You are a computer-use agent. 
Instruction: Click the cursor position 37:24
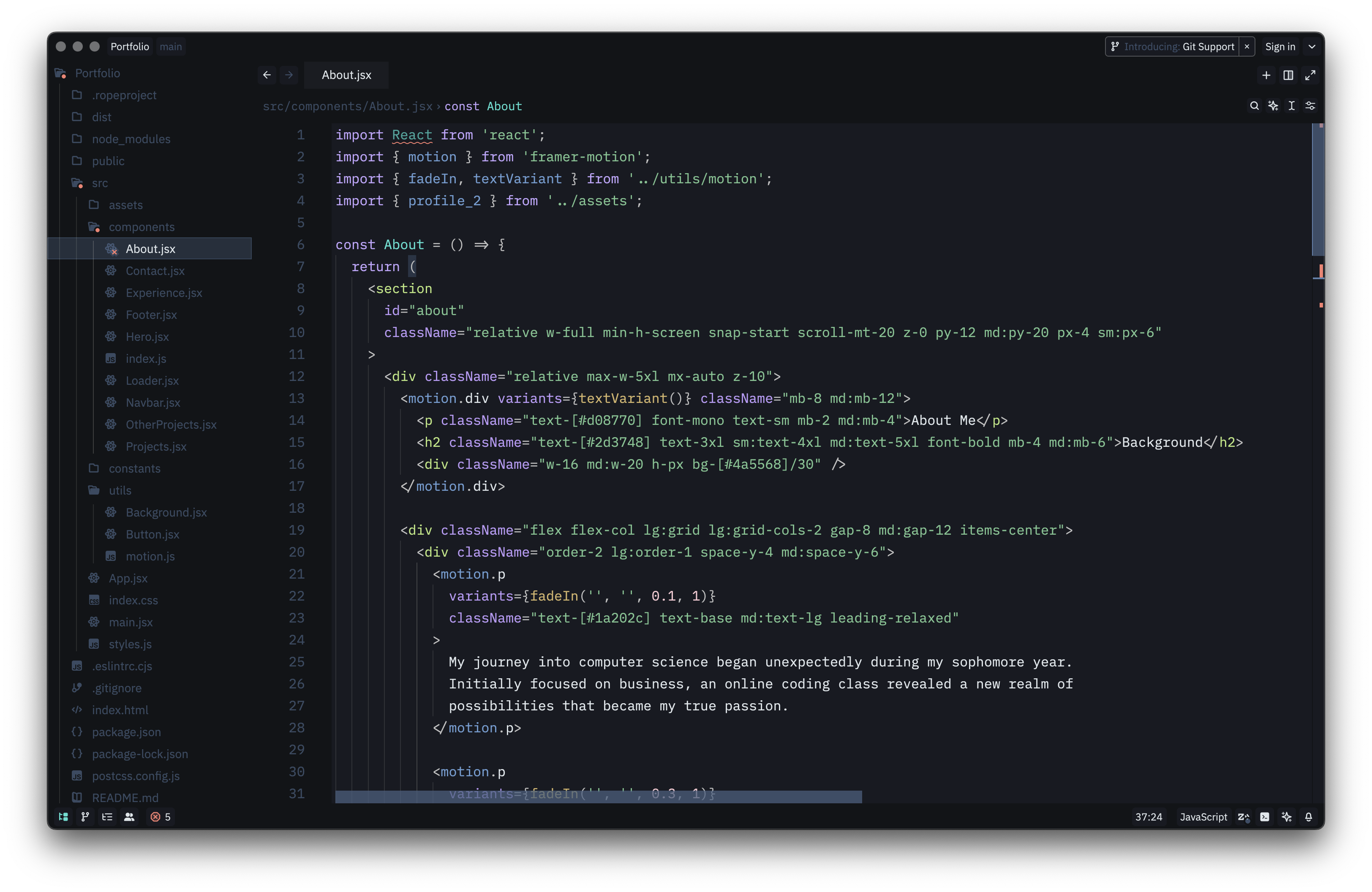[x=1148, y=816]
